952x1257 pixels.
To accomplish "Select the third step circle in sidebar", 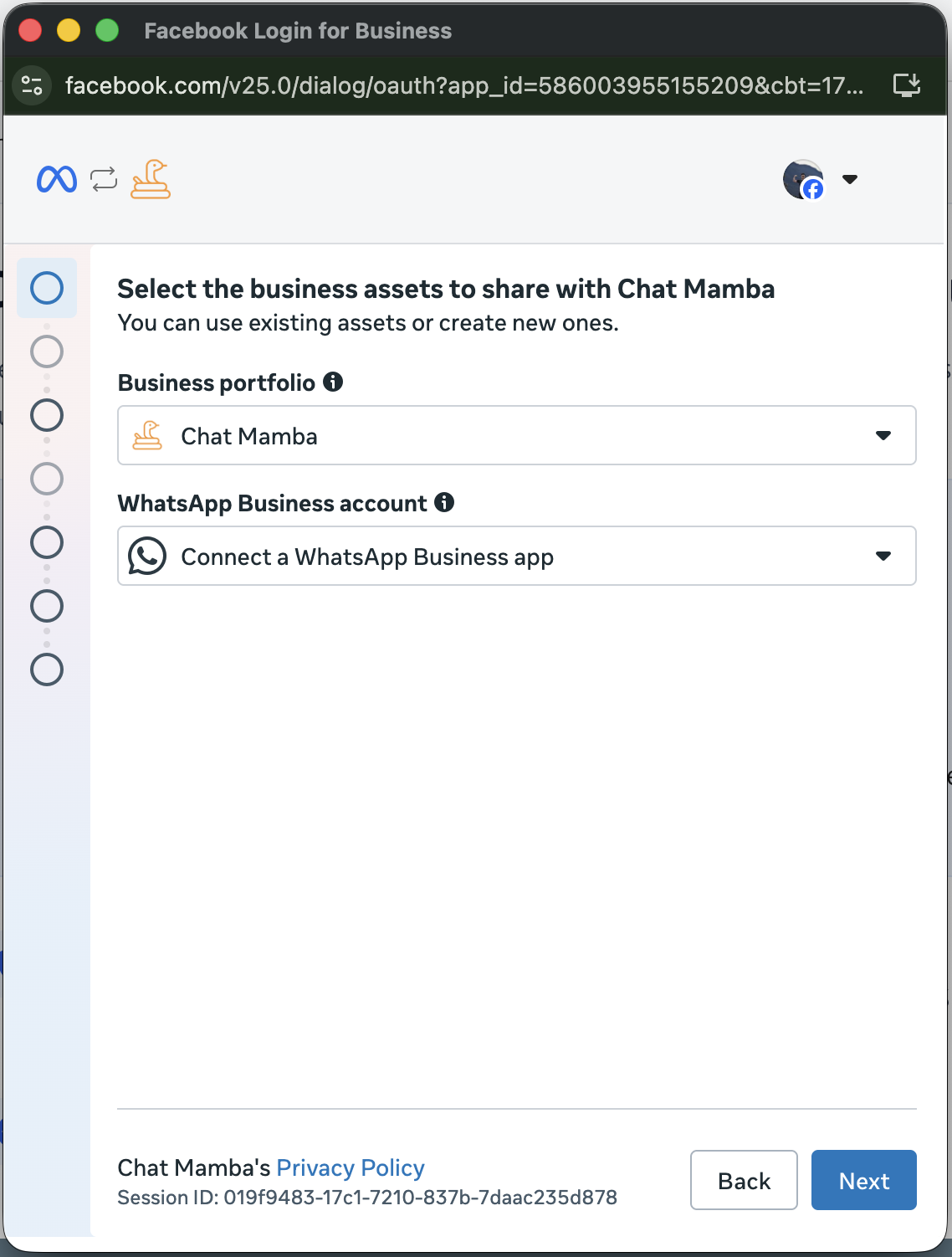I will pos(47,415).
